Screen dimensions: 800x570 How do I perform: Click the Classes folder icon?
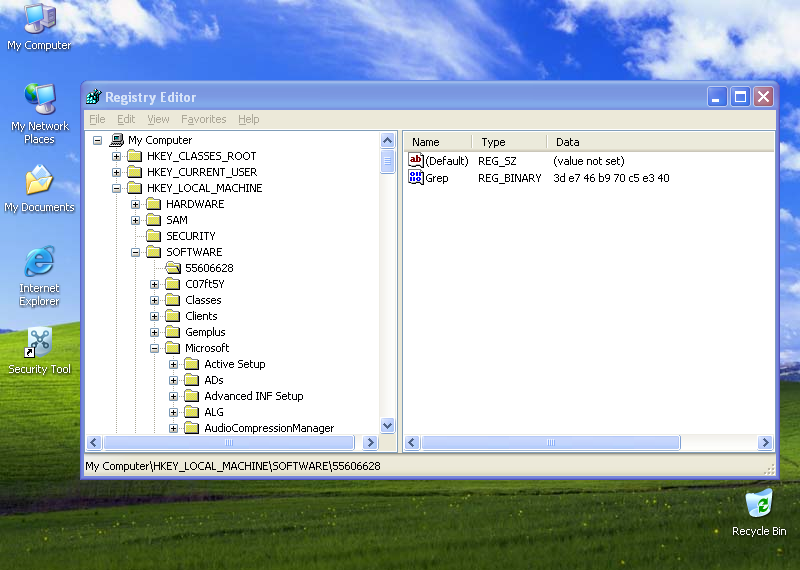click(x=173, y=300)
